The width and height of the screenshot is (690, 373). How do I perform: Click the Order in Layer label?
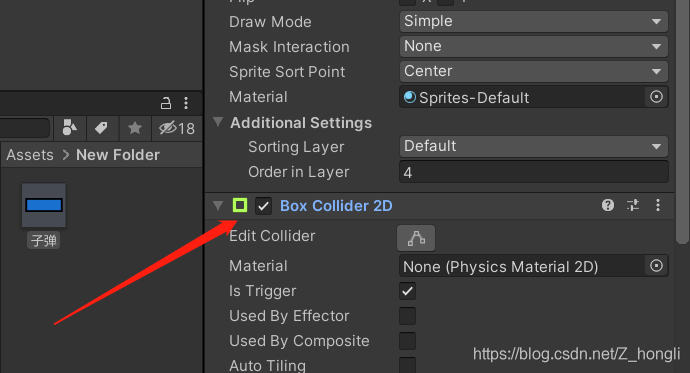click(298, 172)
